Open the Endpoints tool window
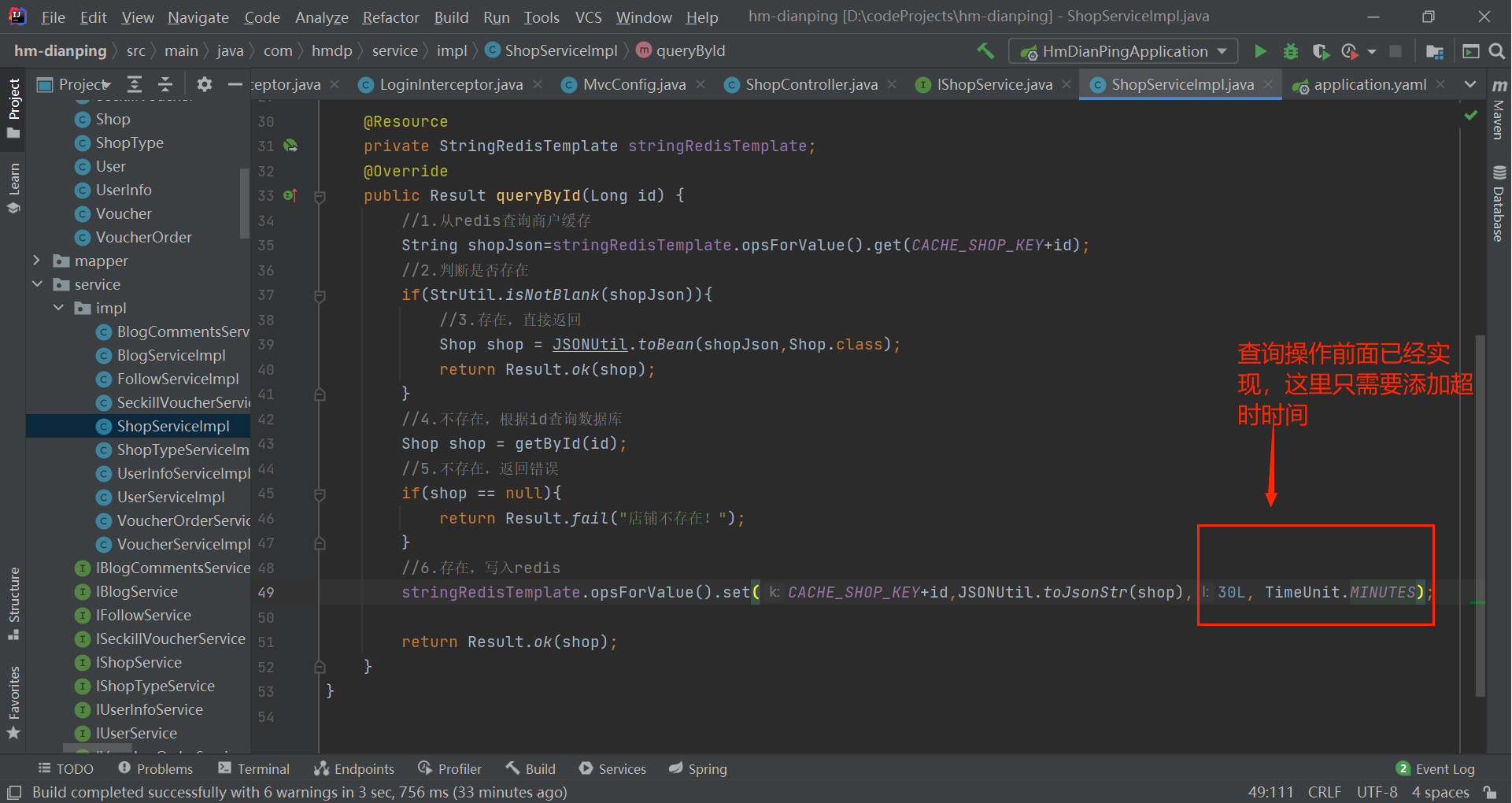 coord(354,768)
